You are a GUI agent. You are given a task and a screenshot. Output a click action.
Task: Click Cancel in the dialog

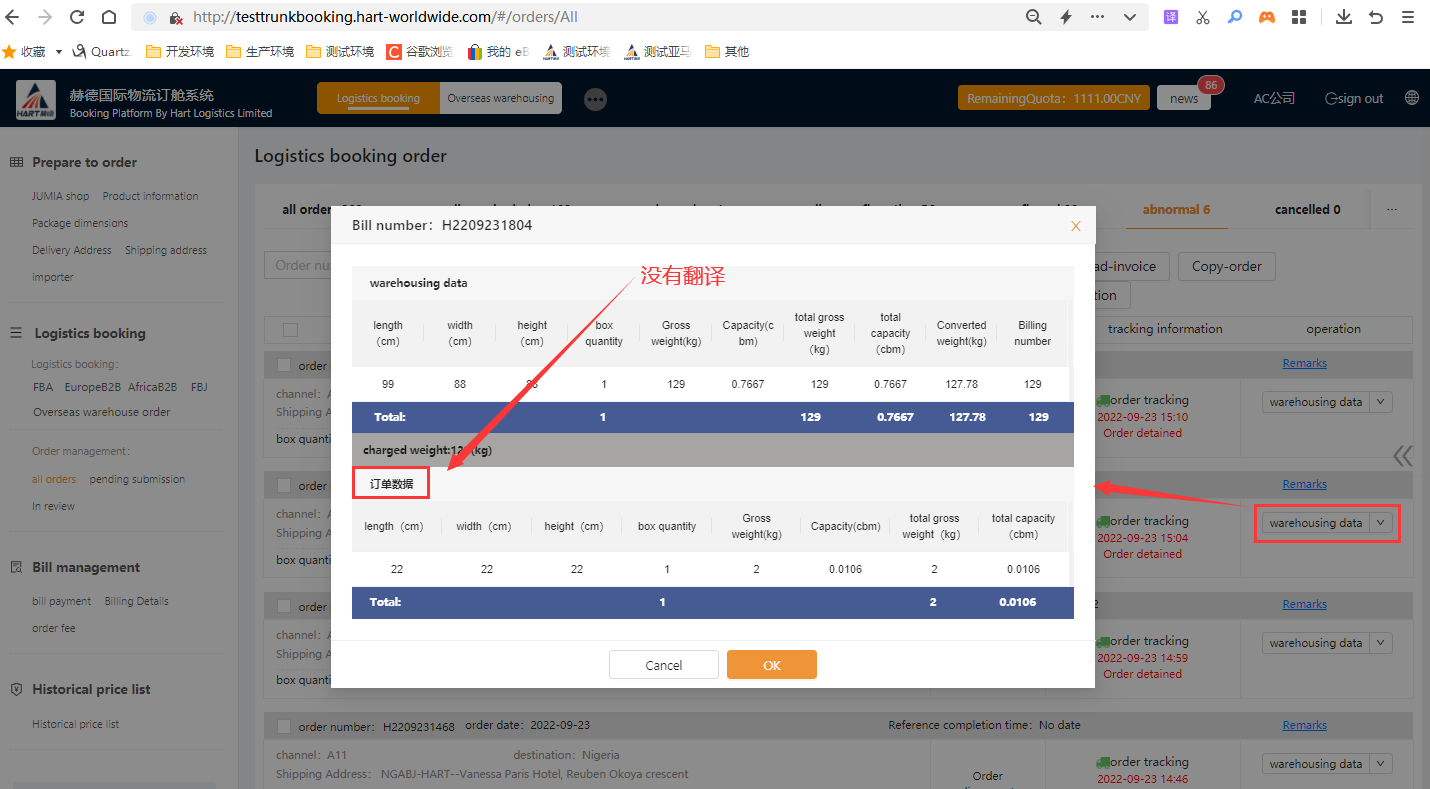[x=663, y=665]
